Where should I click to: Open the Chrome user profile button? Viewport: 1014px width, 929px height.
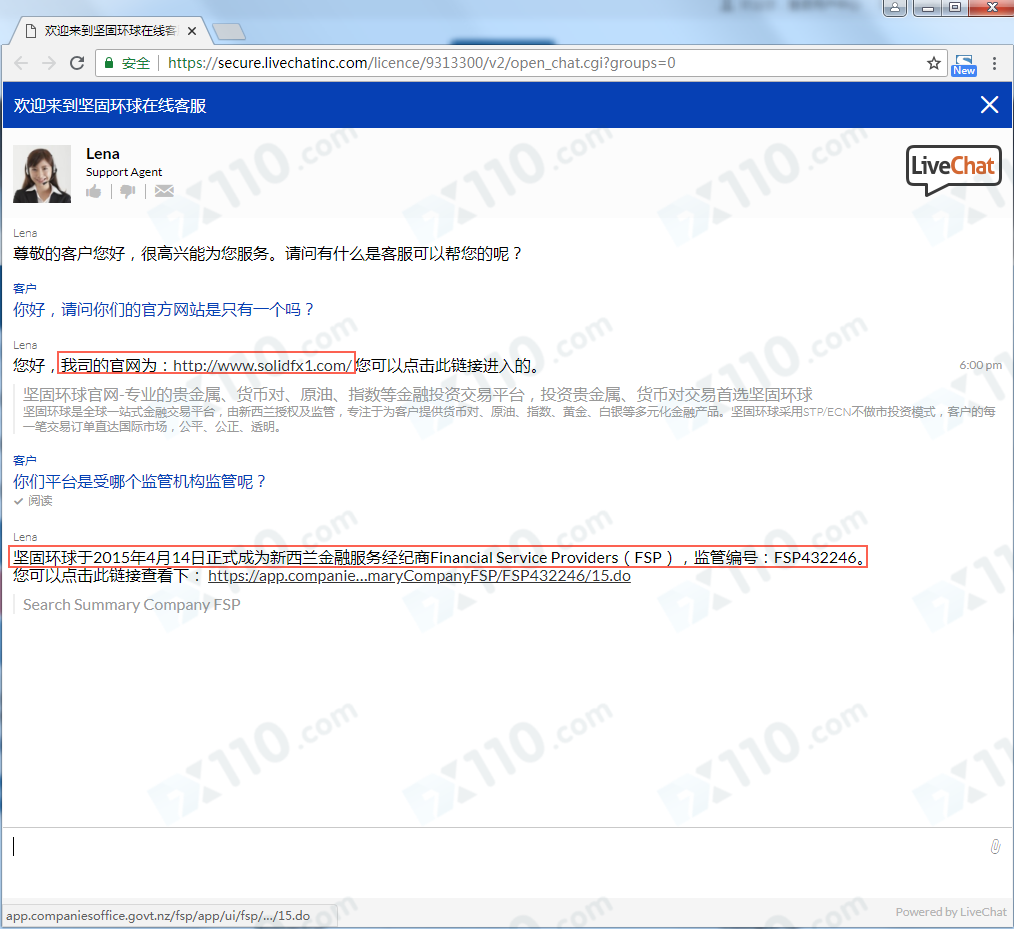[x=894, y=8]
